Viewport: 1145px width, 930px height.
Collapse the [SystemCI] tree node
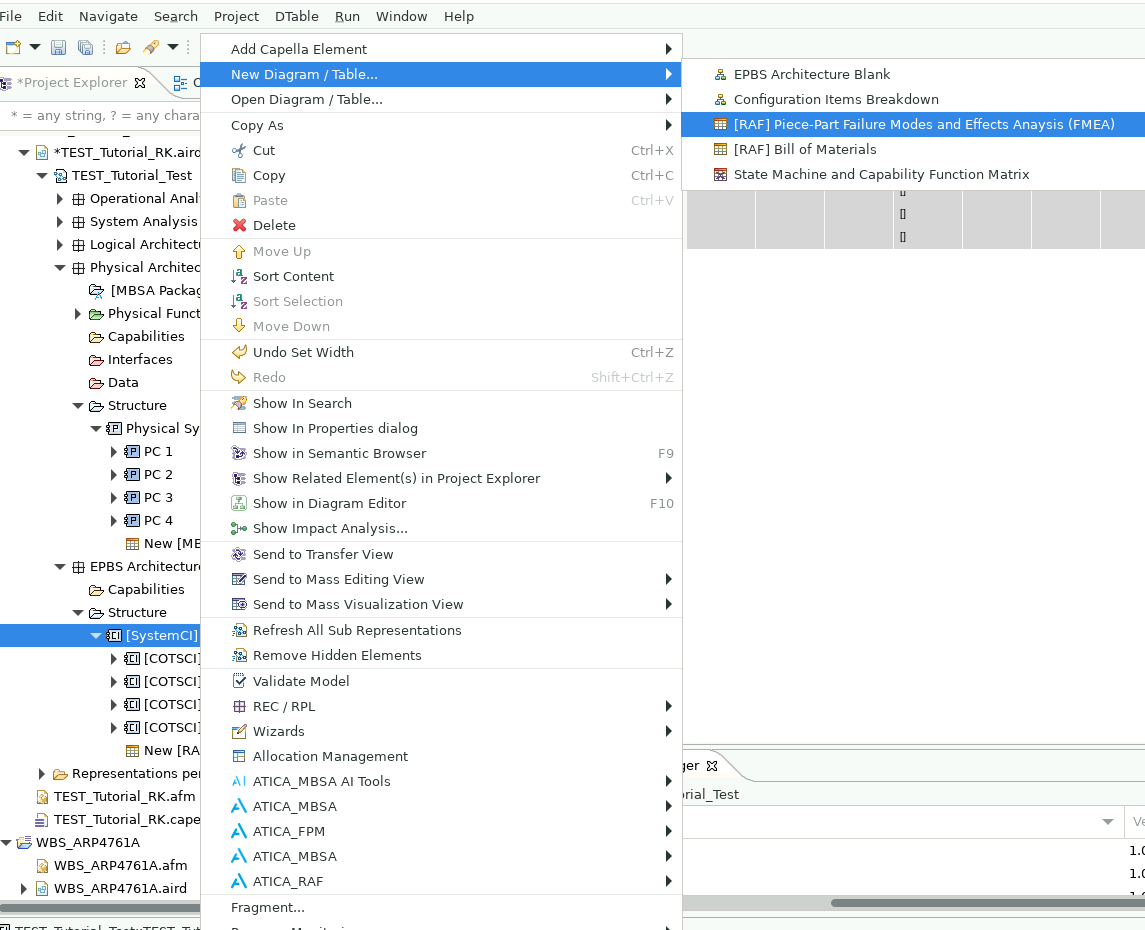coord(96,636)
